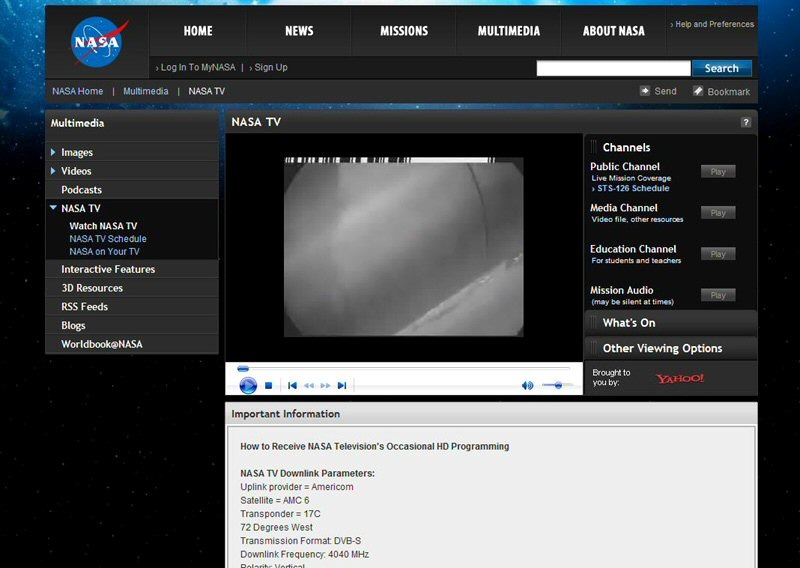Click the video display area
This screenshot has height=568, width=800.
(x=404, y=247)
